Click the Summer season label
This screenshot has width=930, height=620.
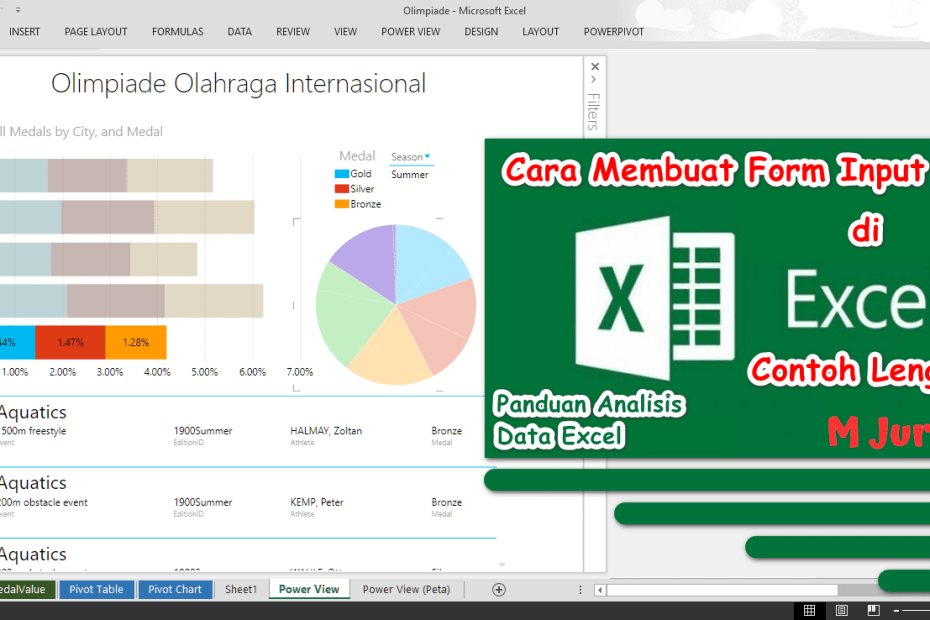pyautogui.click(x=409, y=174)
